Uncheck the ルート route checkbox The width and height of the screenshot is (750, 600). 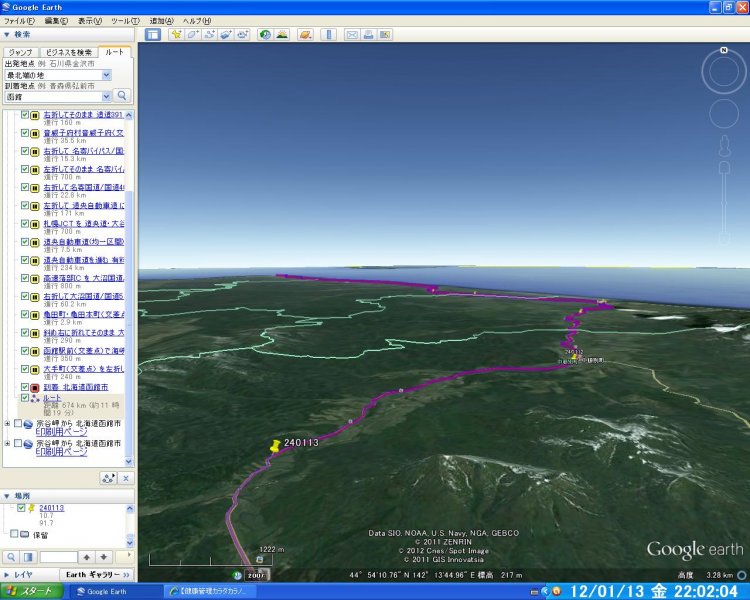tap(25, 397)
